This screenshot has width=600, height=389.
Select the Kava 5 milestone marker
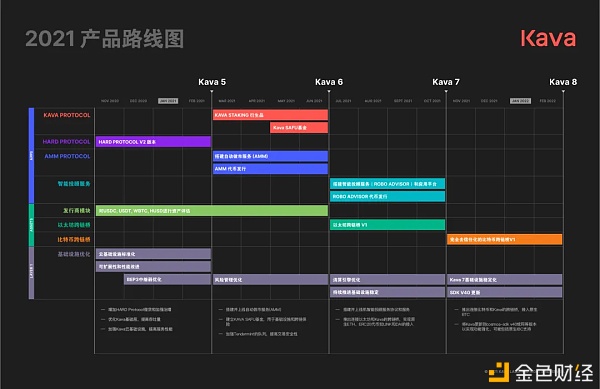212,82
